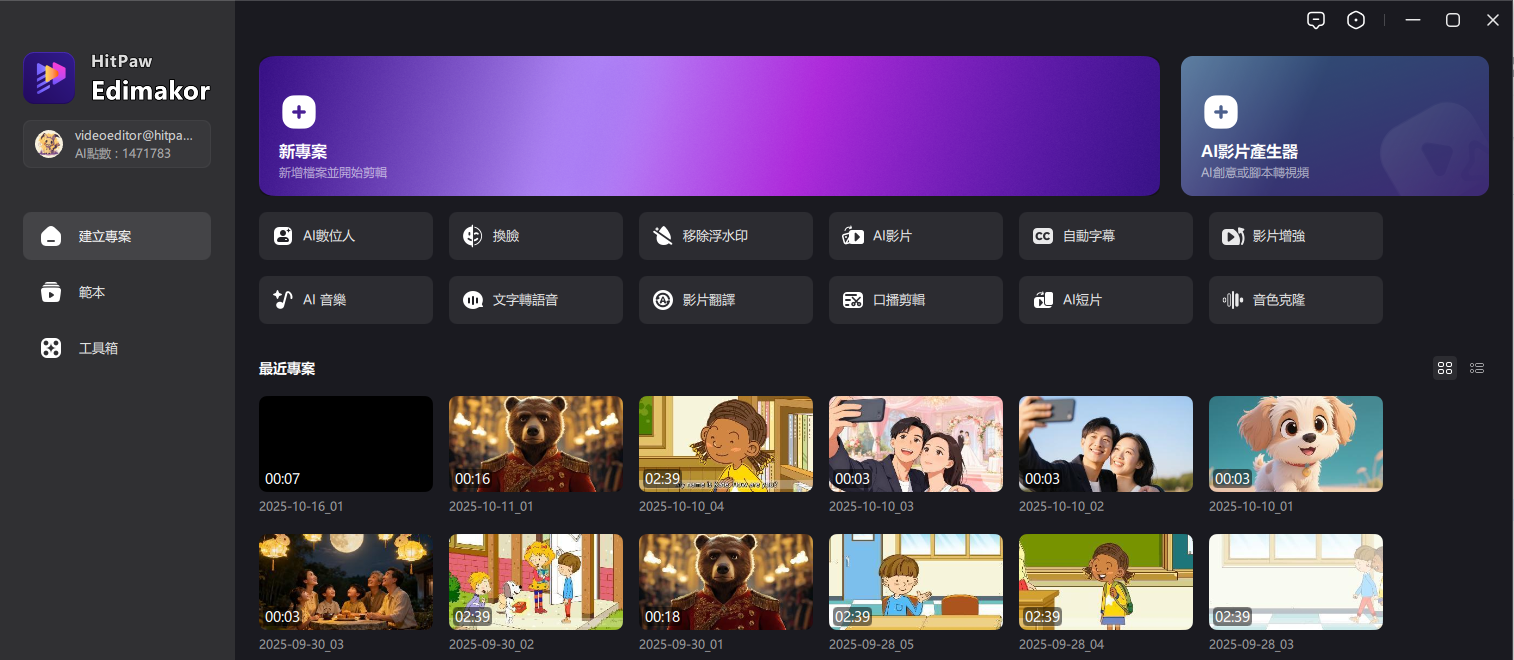Create a 新專案 new project

[x=708, y=126]
